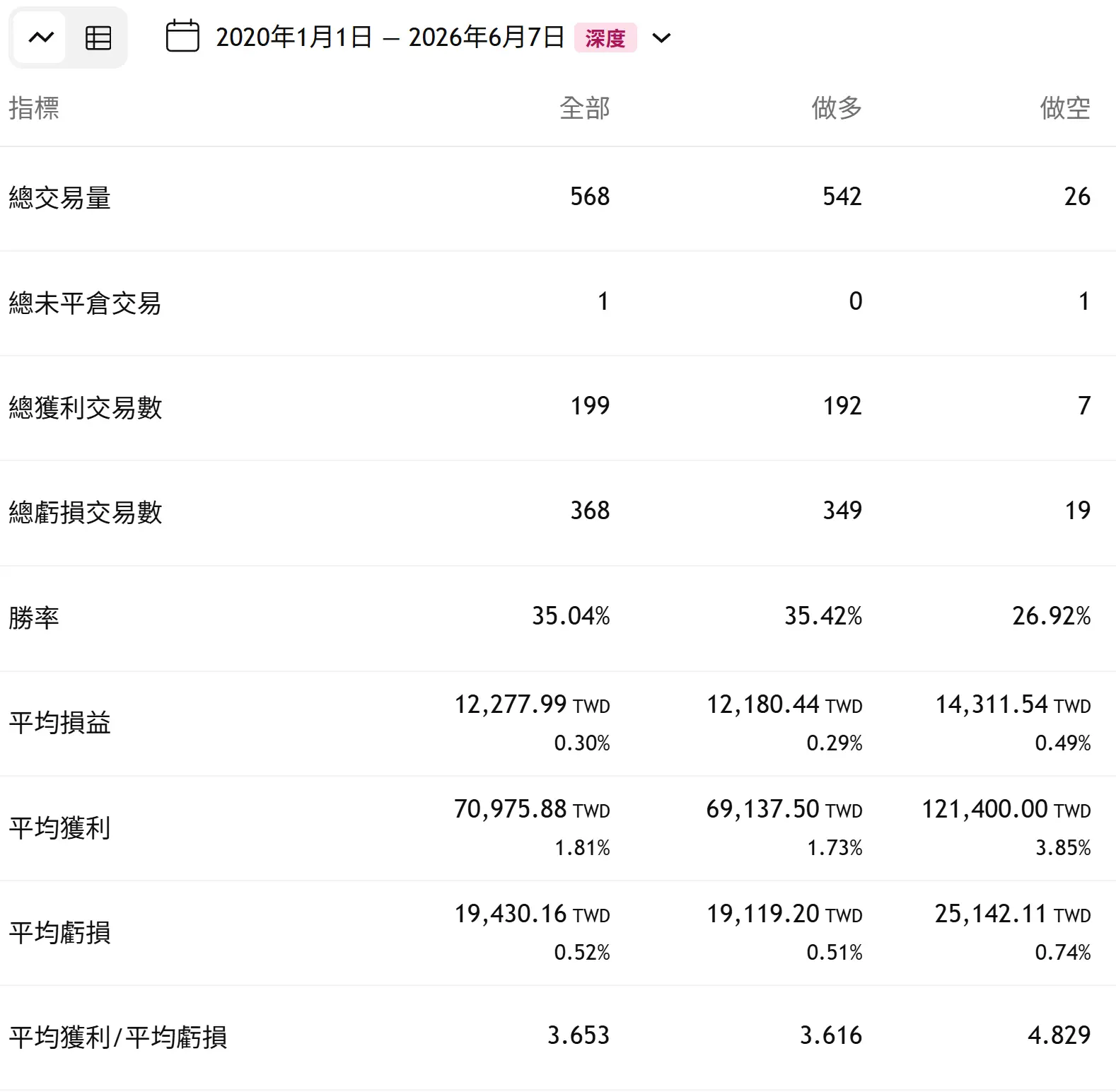Click the 做空 column header

tap(1065, 108)
